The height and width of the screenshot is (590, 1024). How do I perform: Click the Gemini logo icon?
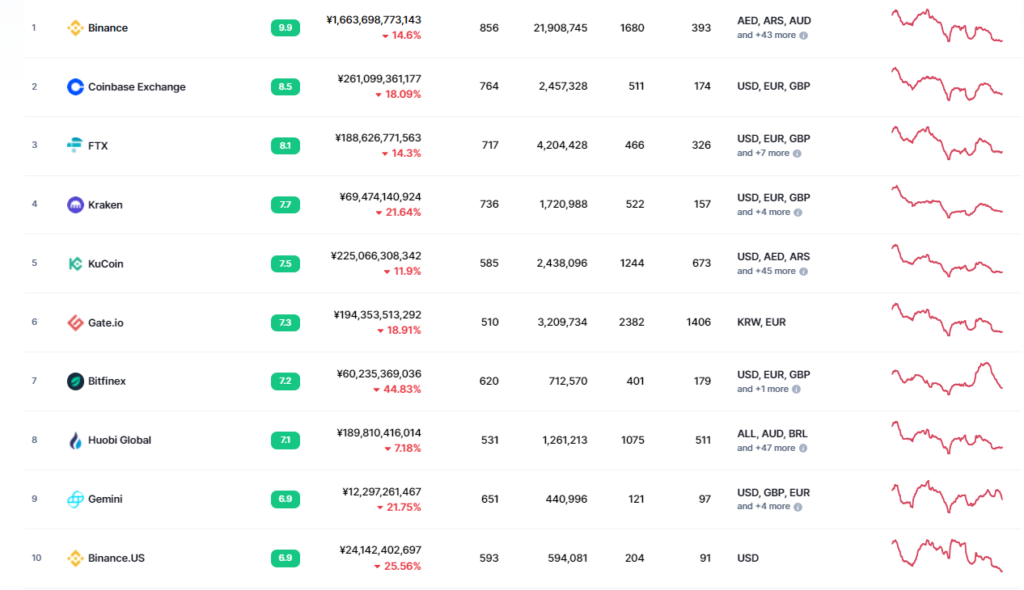tap(75, 499)
